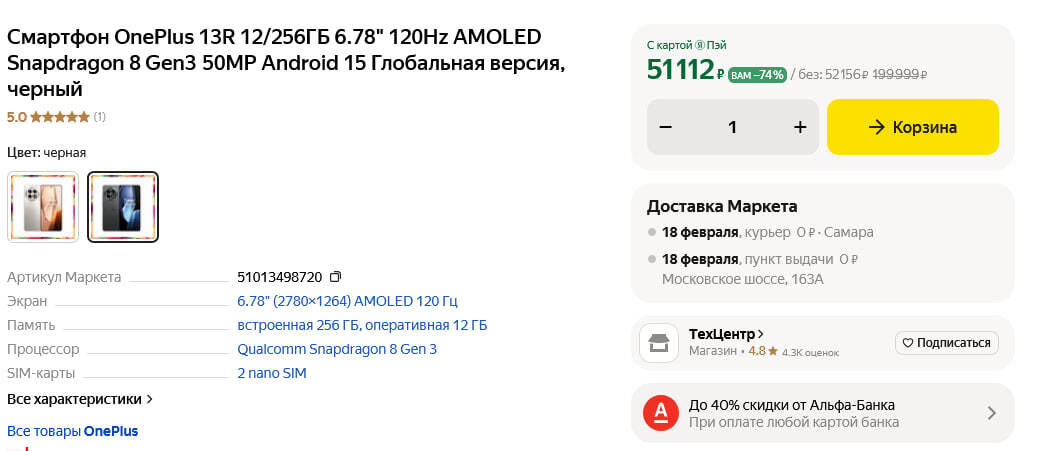Viewport: 1057px width, 451px height.
Task: Add item to Корзина
Action: [x=912, y=127]
